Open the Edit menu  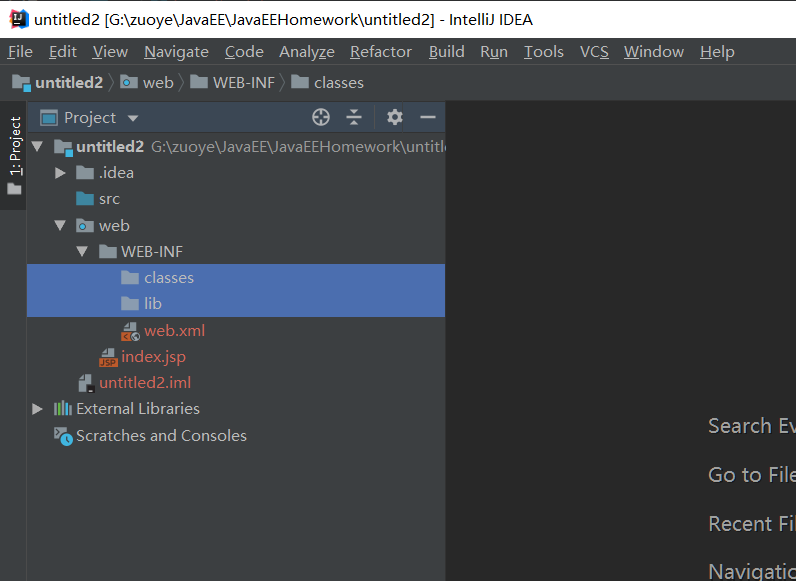pyautogui.click(x=63, y=52)
